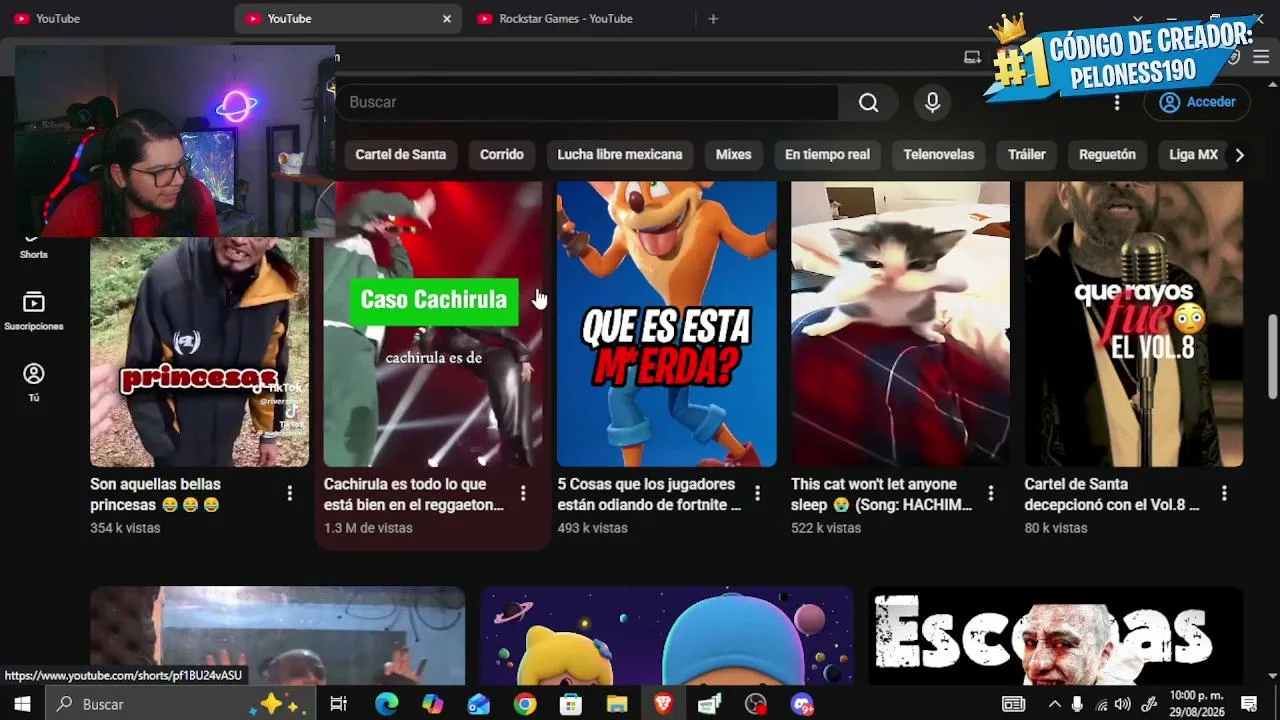Open File Explorer from the taskbar
This screenshot has height=720, width=1280.
tap(617, 704)
